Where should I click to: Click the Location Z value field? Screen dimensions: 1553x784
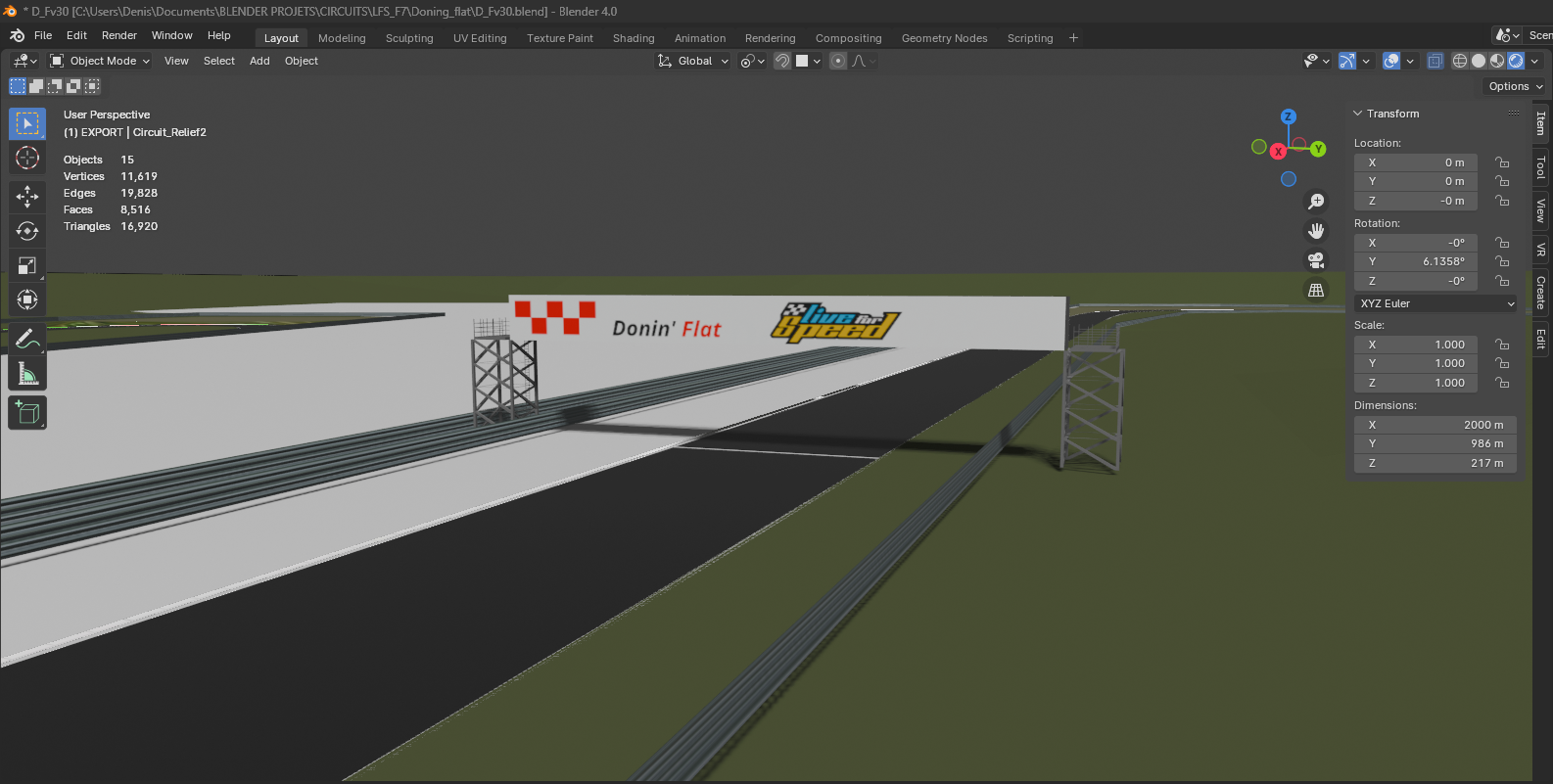pyautogui.click(x=1416, y=201)
